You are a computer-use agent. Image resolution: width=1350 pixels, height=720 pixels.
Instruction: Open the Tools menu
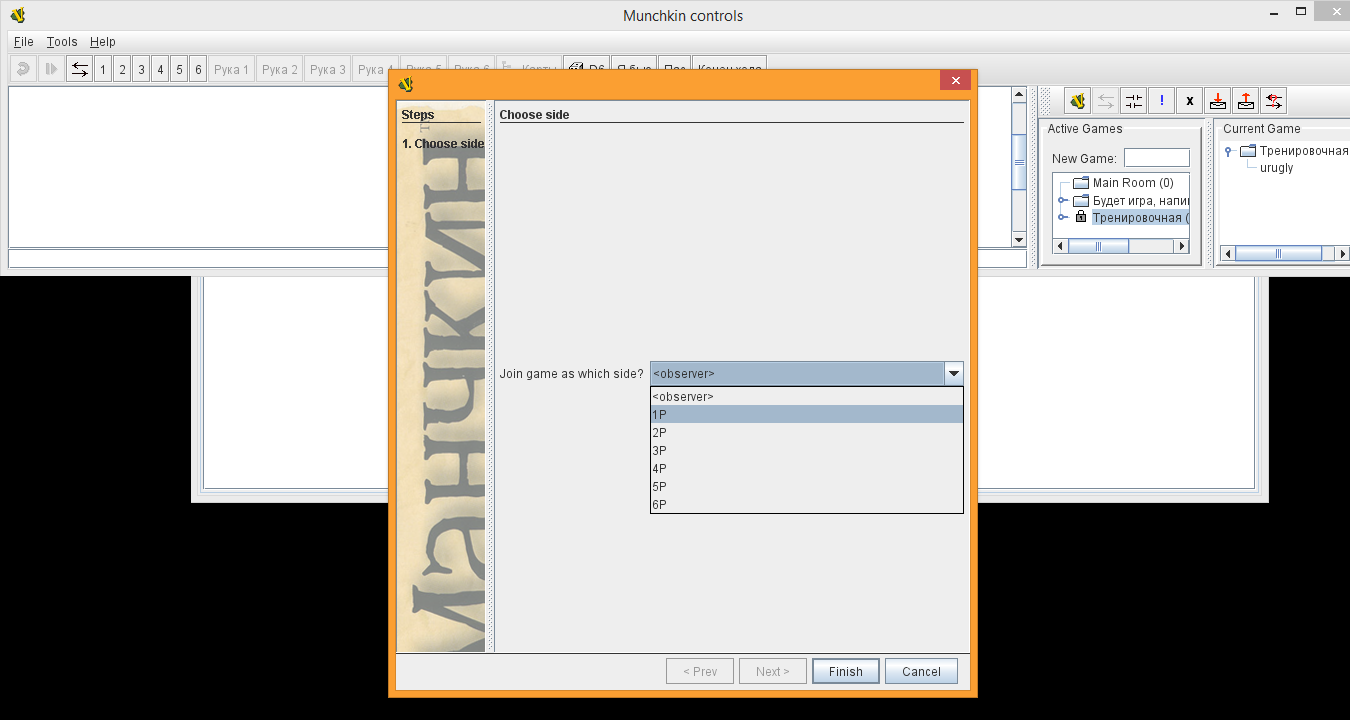62,42
